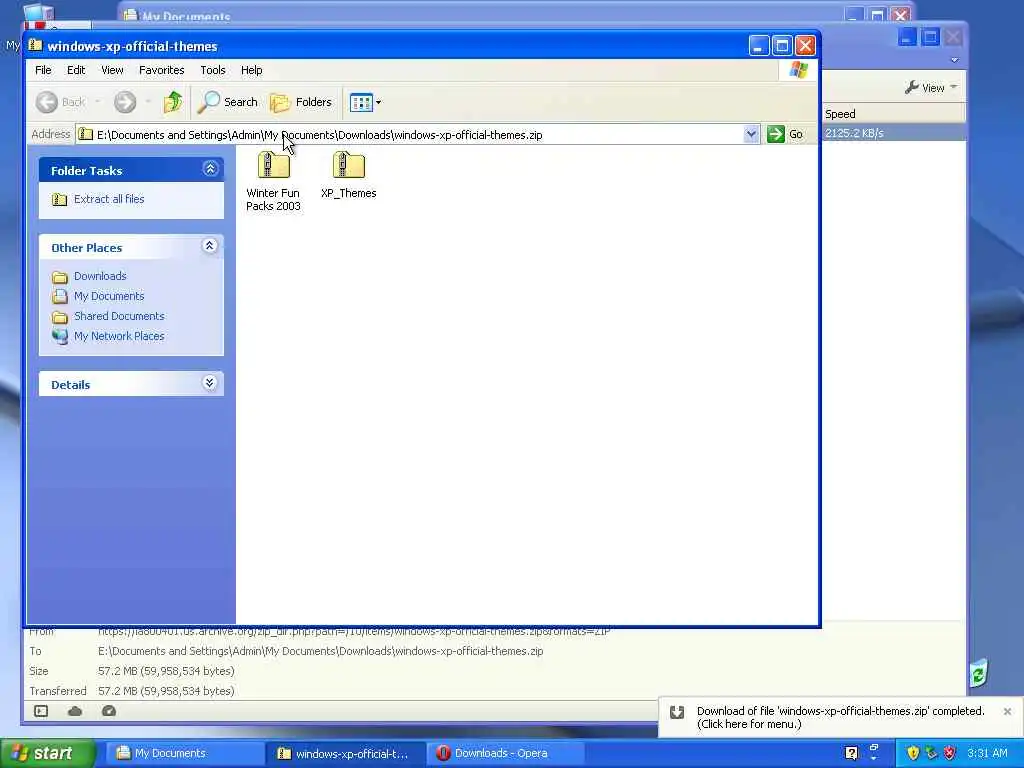Open the Recycle Bin on desktop

979,672
